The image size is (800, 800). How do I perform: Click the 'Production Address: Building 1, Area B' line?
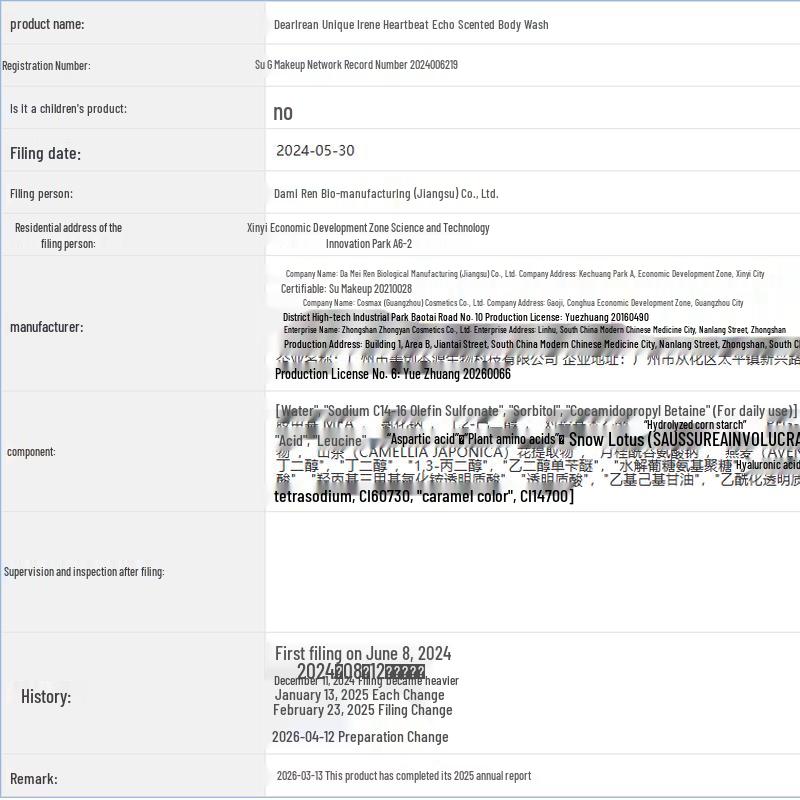point(541,344)
